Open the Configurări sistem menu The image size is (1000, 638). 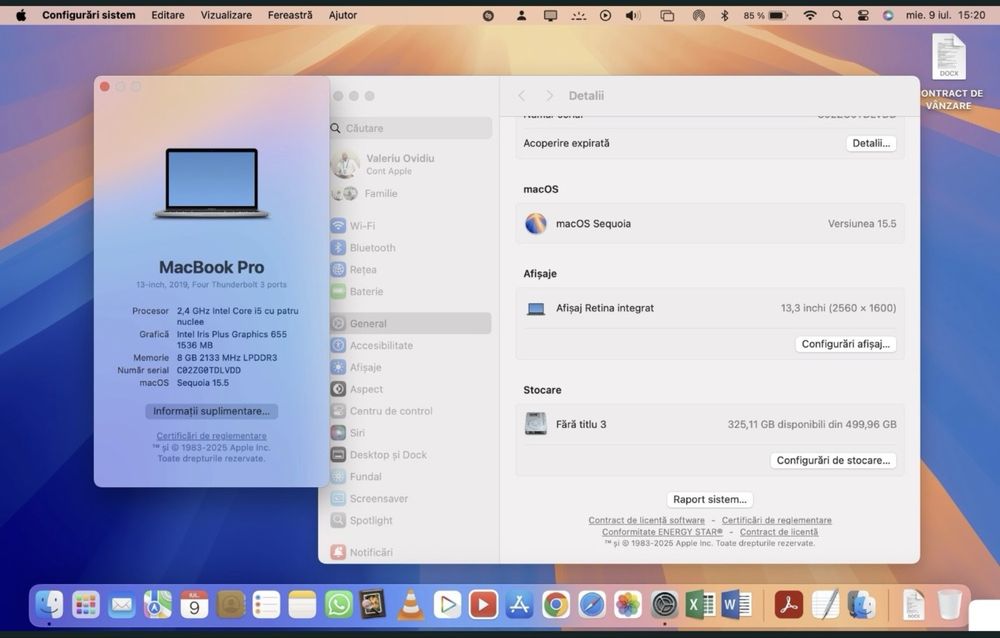click(x=89, y=15)
